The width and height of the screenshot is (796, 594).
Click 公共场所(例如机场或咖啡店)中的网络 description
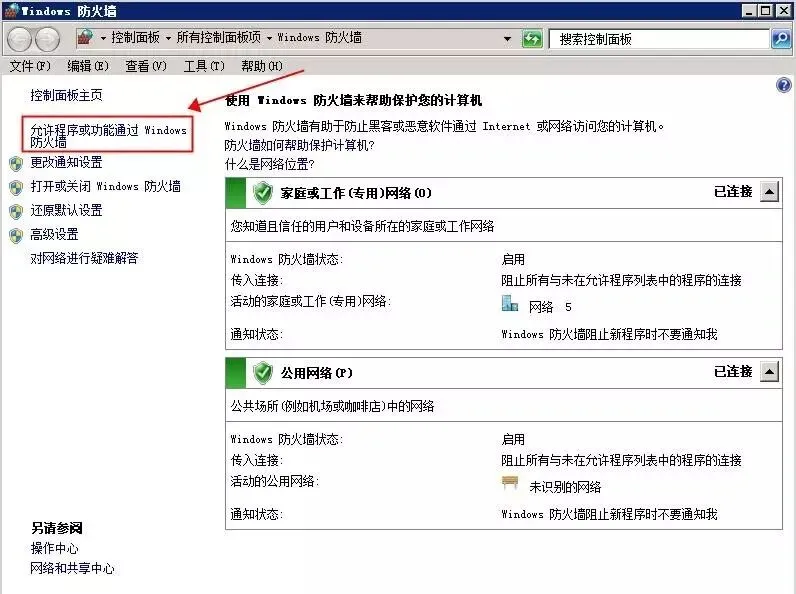pos(333,406)
